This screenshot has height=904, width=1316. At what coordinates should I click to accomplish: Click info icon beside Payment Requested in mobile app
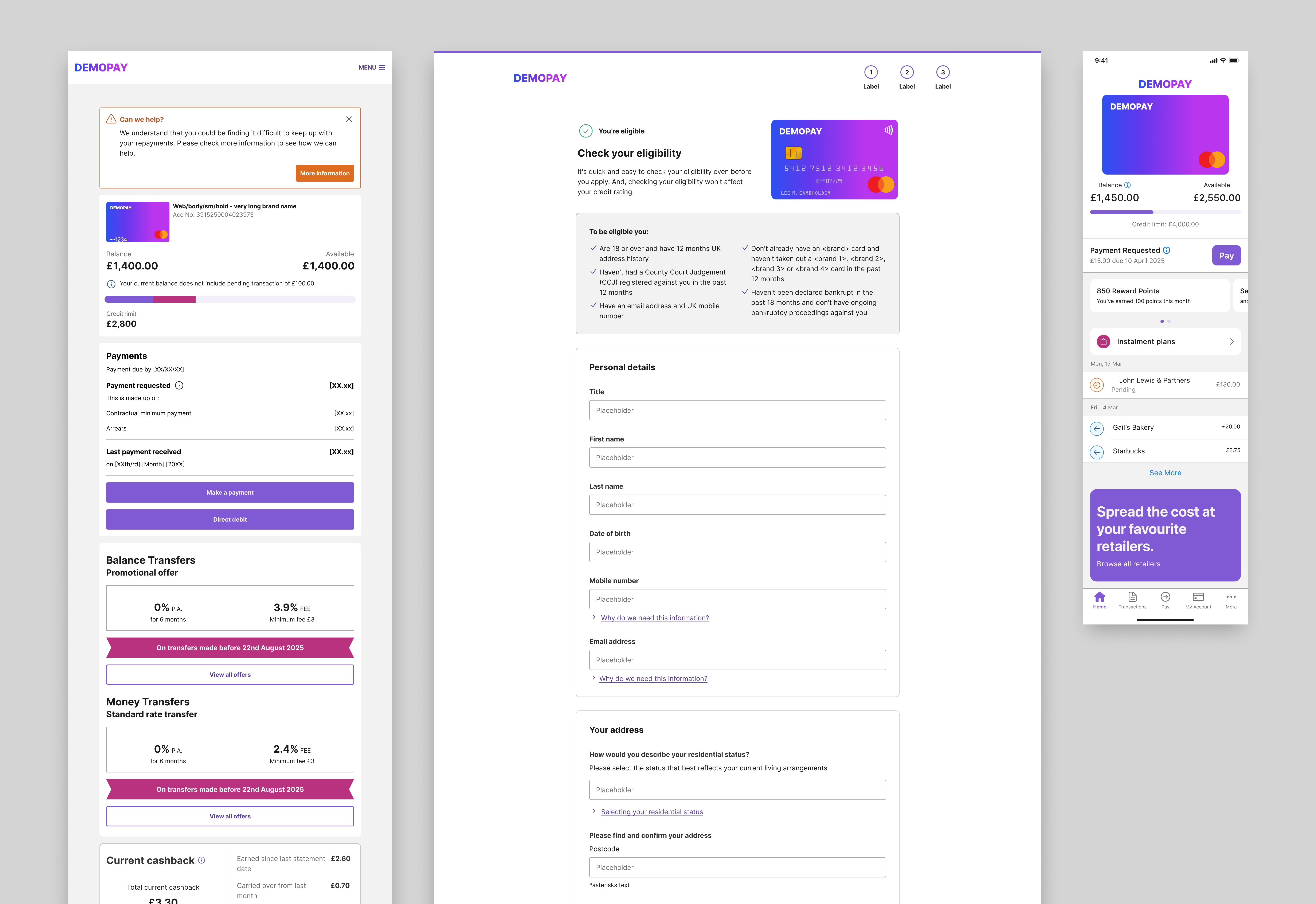(1167, 250)
